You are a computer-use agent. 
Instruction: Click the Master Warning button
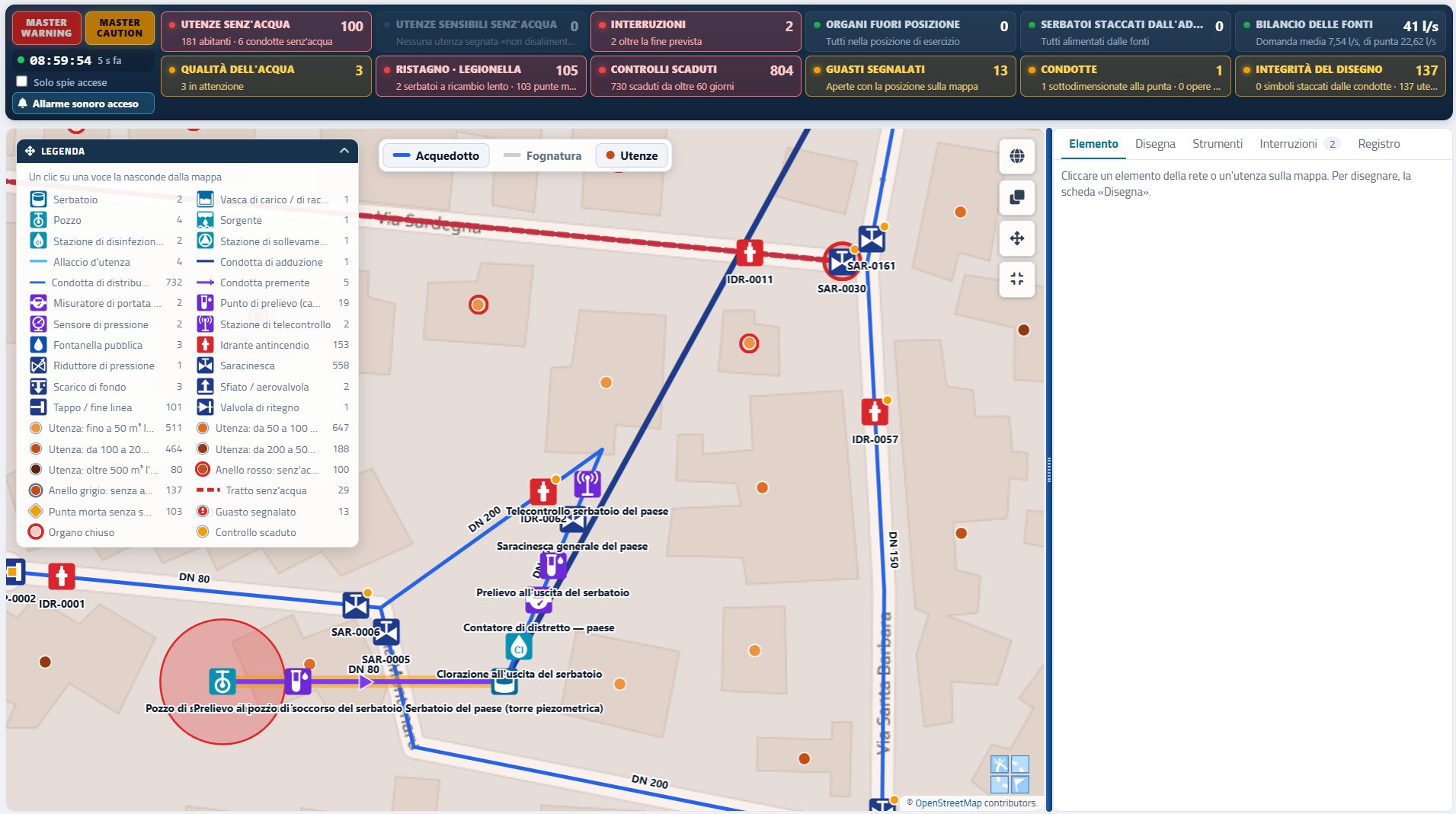(46, 28)
